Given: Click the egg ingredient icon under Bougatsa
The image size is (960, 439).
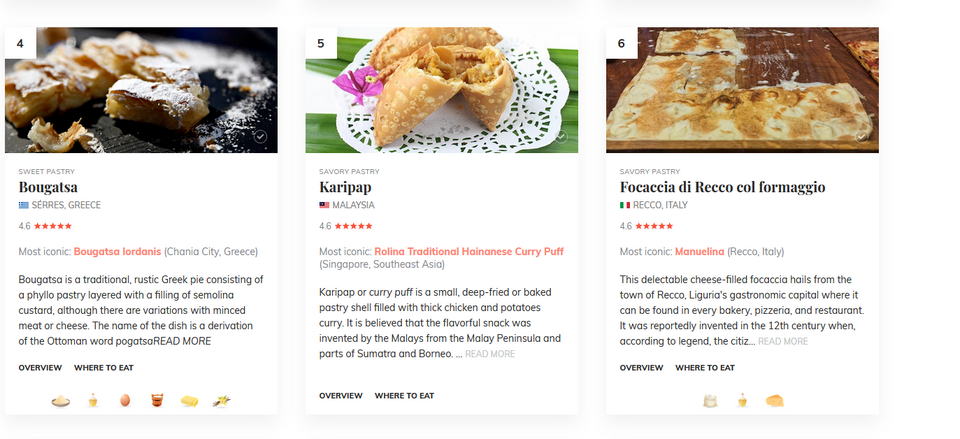Looking at the screenshot, I should pos(125,400).
